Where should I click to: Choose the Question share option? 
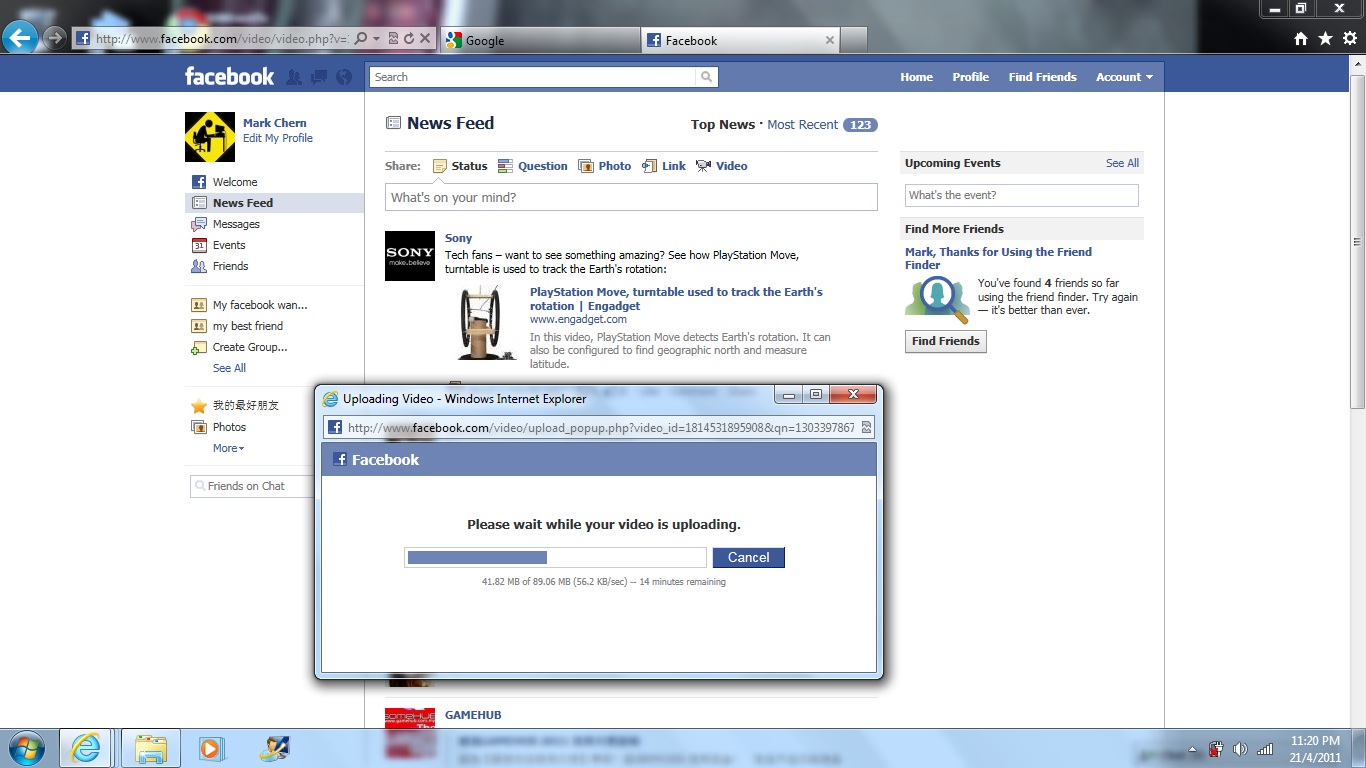tap(532, 166)
